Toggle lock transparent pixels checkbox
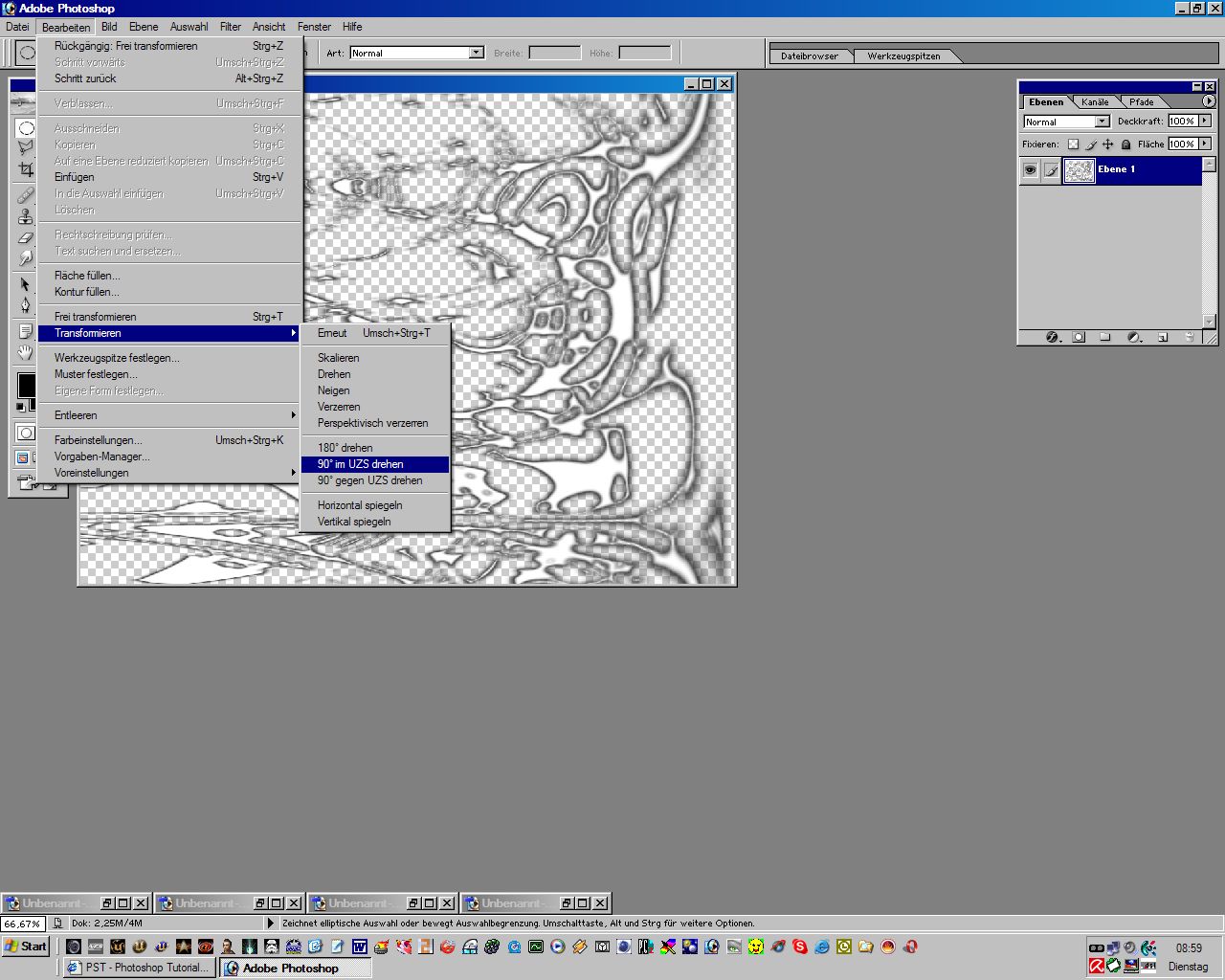The width and height of the screenshot is (1225, 980). tap(1073, 145)
